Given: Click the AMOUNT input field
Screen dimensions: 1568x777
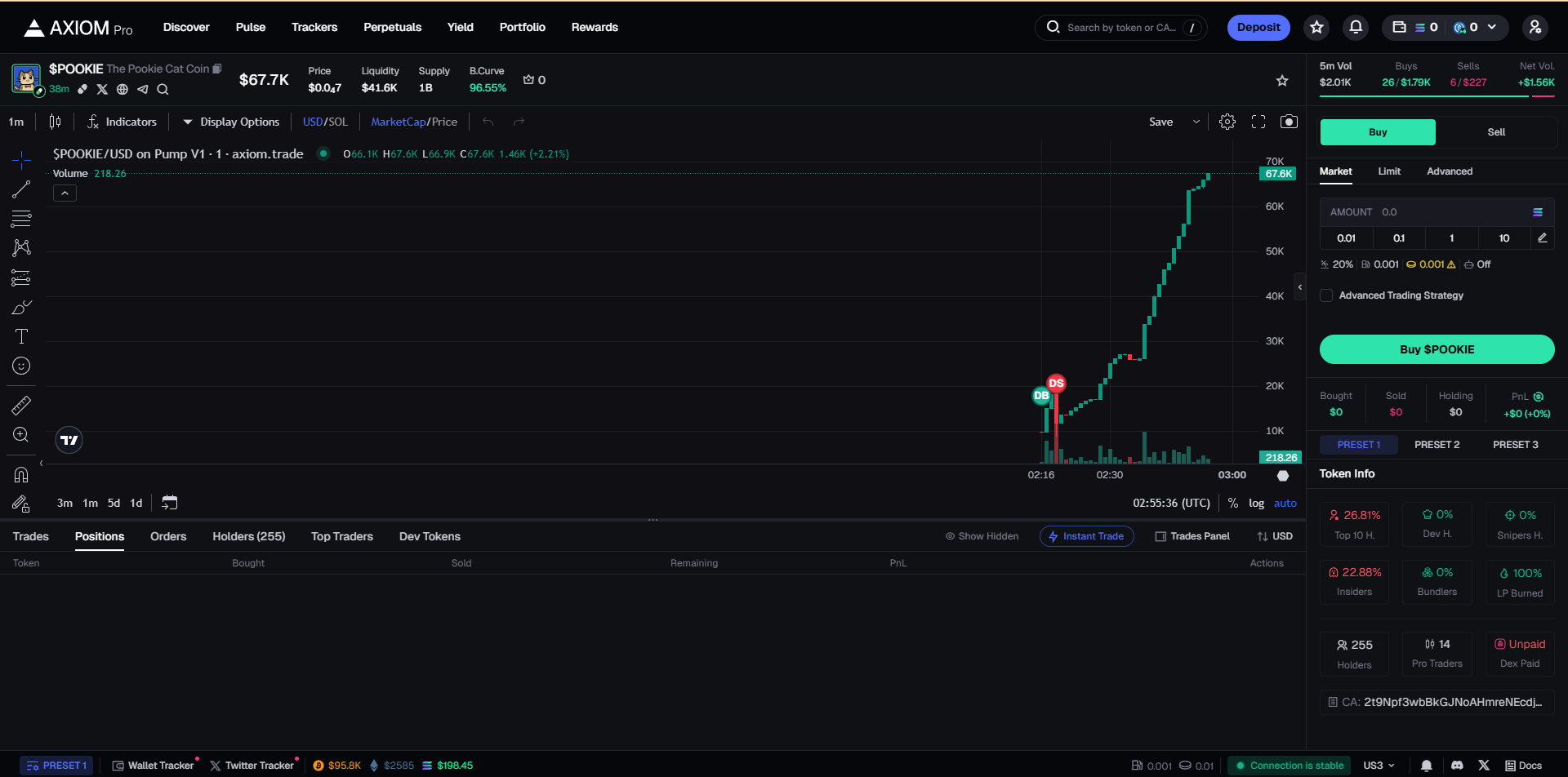Looking at the screenshot, I should point(1437,212).
